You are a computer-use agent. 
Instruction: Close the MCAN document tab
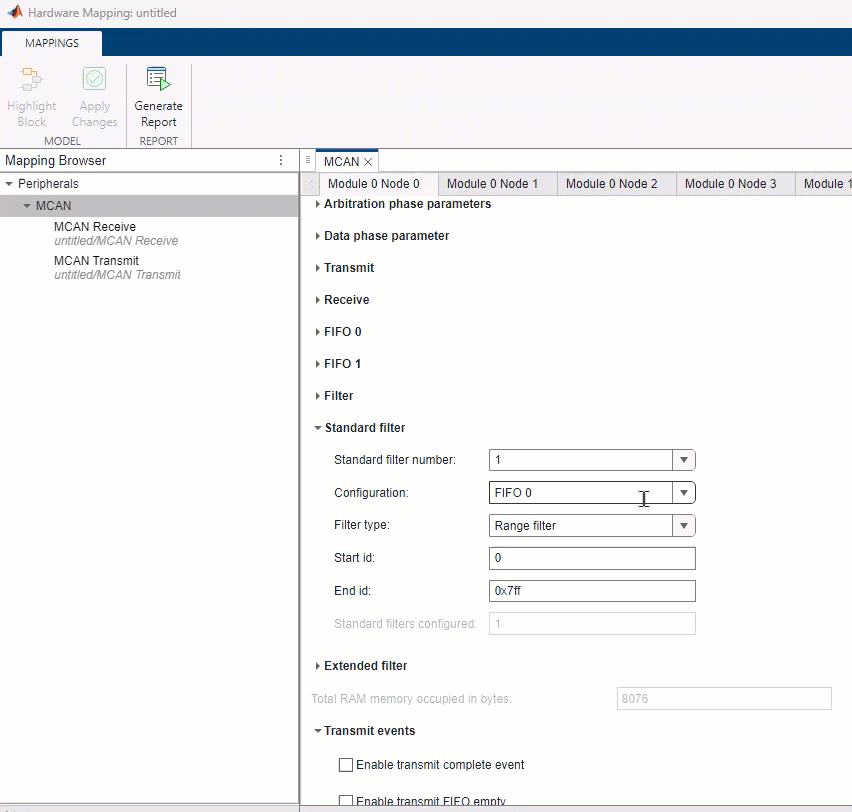click(367, 160)
